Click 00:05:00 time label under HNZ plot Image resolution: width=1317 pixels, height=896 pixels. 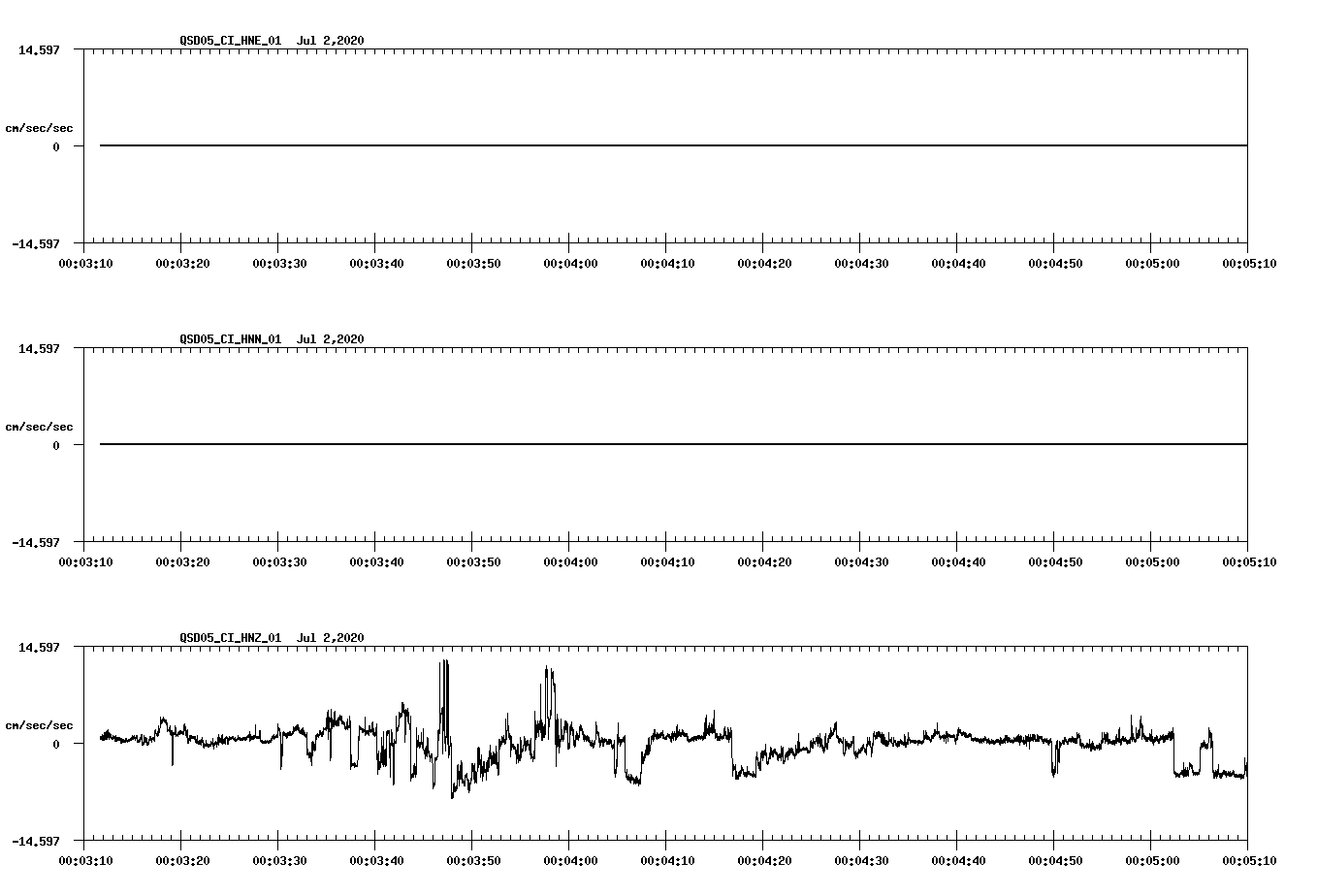click(1152, 860)
